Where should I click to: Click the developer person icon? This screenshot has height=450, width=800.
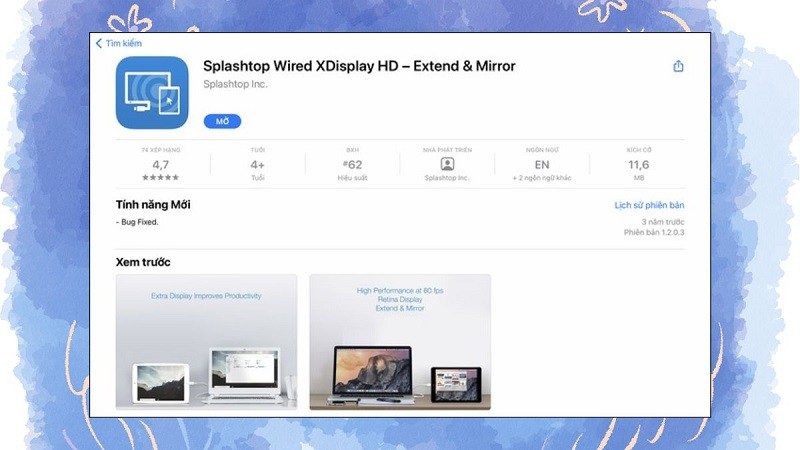447,164
